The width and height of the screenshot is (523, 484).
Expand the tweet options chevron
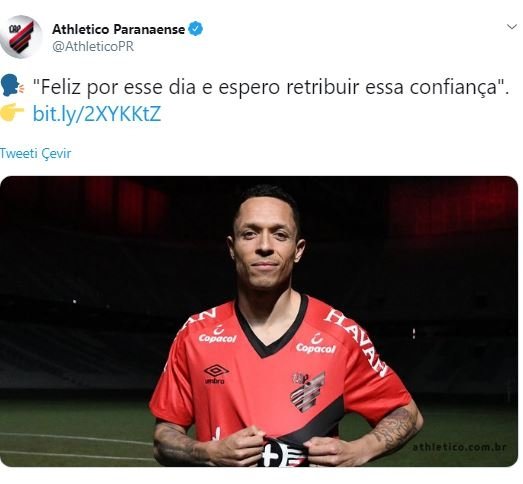pyautogui.click(x=512, y=27)
